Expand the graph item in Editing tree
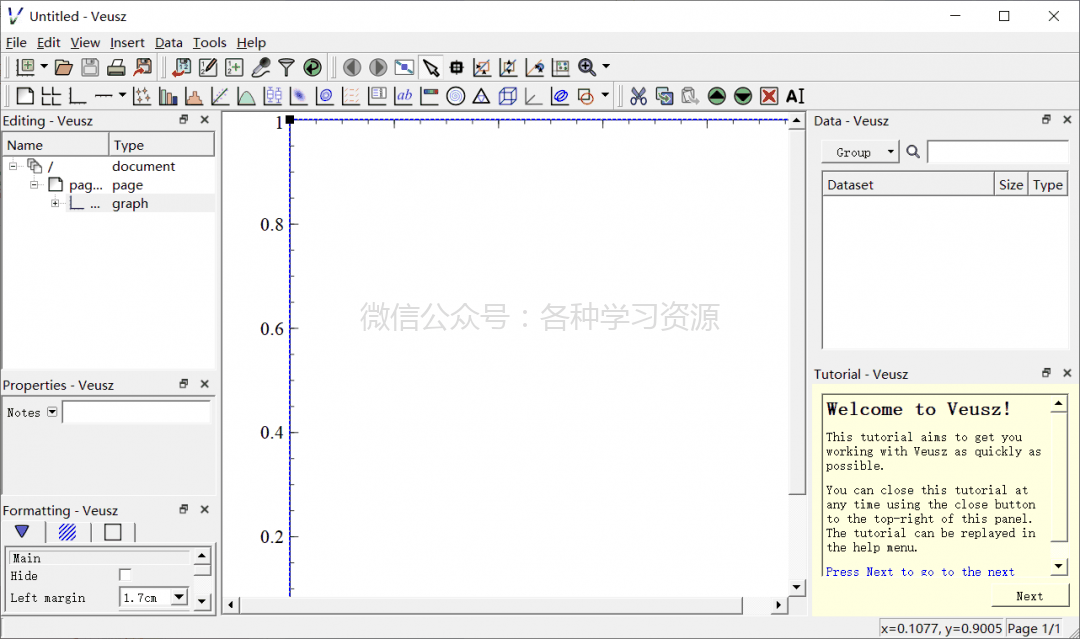Image resolution: width=1080 pixels, height=639 pixels. 56,203
